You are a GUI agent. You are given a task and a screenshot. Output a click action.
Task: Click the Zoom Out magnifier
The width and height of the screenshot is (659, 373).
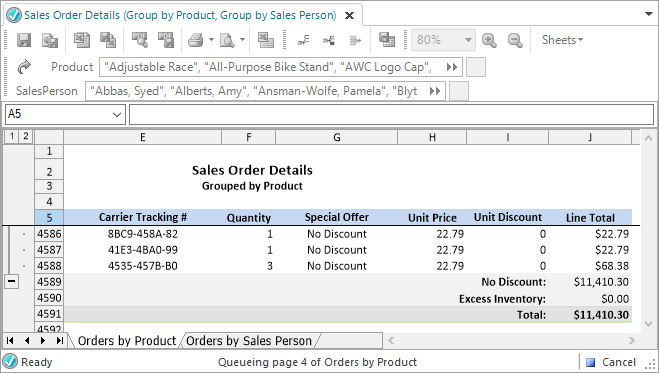pyautogui.click(x=515, y=40)
